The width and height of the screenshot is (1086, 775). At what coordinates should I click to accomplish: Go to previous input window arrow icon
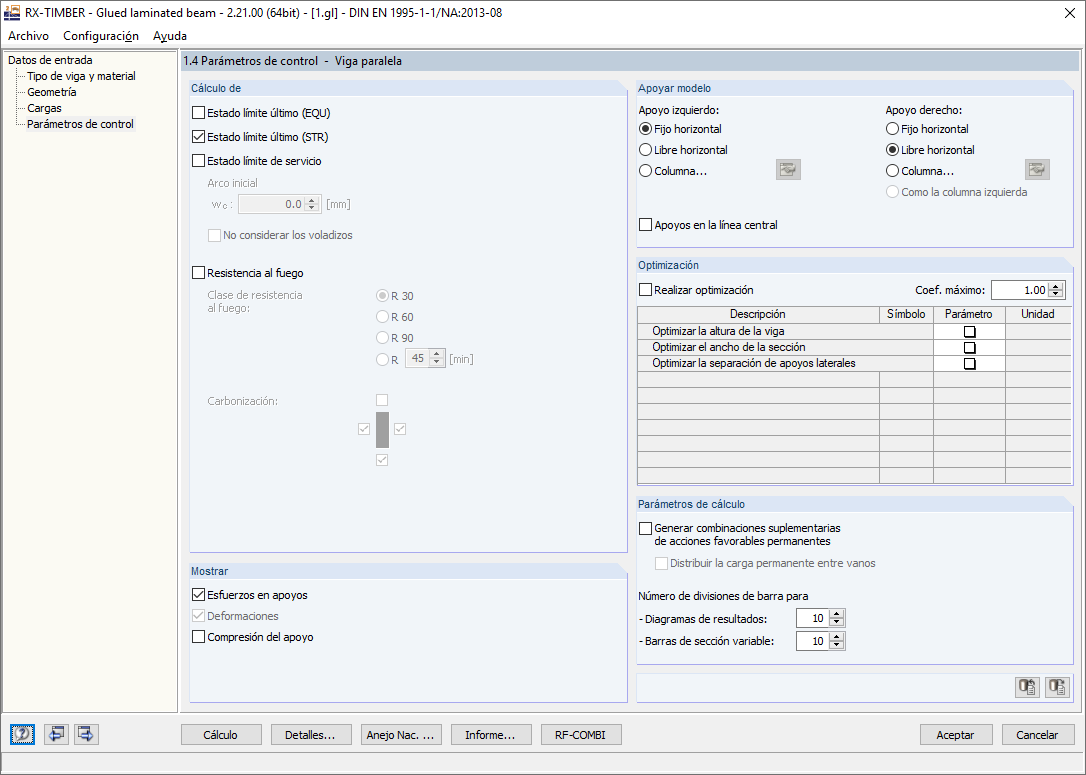56,734
